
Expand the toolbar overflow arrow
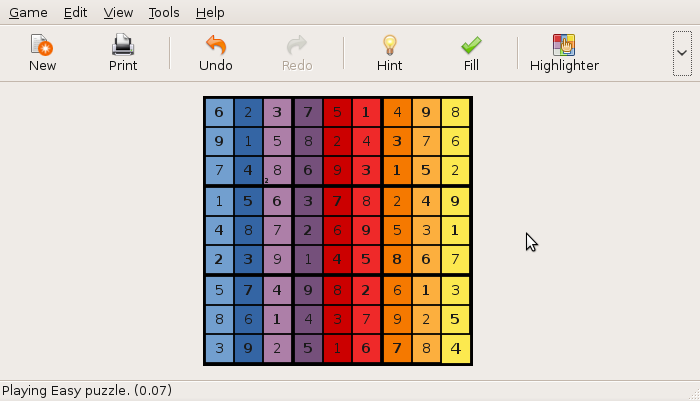pyautogui.click(x=682, y=52)
